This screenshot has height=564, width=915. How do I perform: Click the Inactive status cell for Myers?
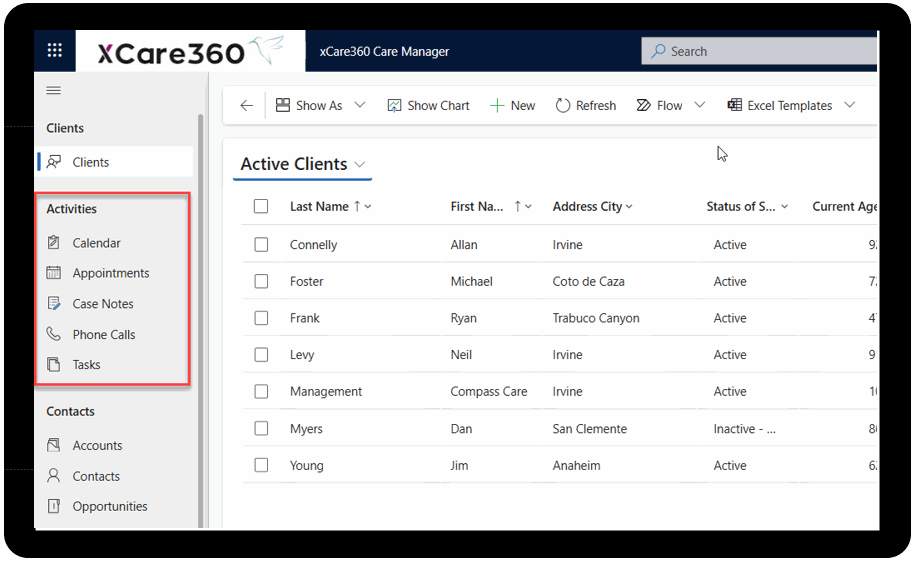[x=744, y=429]
